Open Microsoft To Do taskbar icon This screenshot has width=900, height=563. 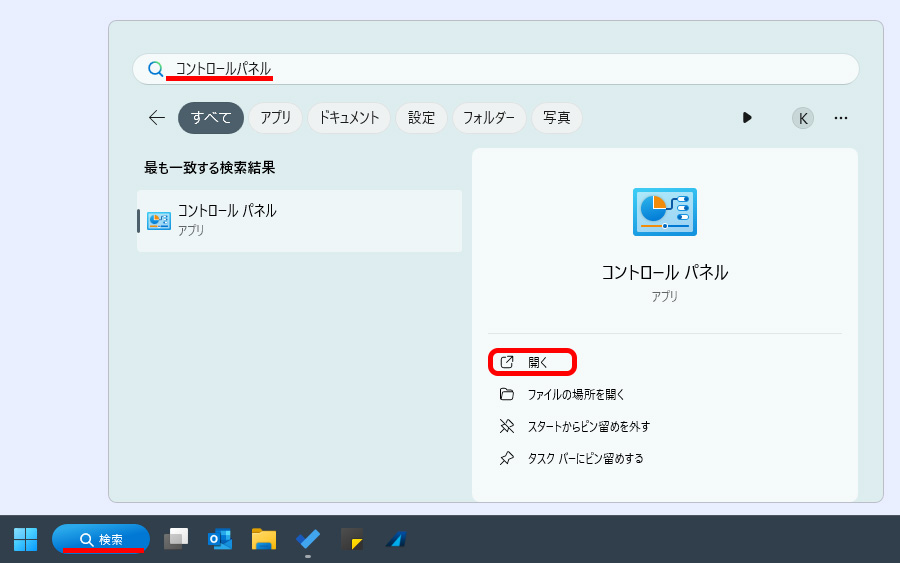308,539
